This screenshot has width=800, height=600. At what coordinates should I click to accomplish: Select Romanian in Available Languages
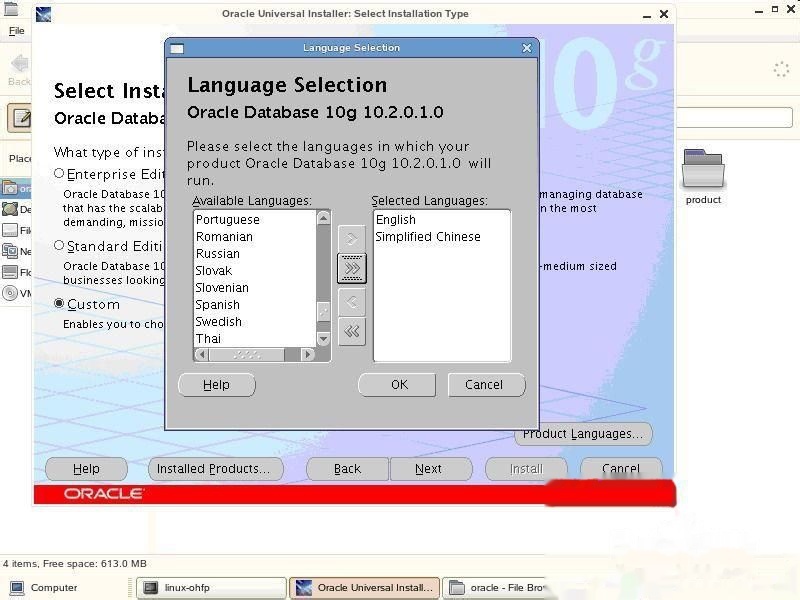click(255, 237)
